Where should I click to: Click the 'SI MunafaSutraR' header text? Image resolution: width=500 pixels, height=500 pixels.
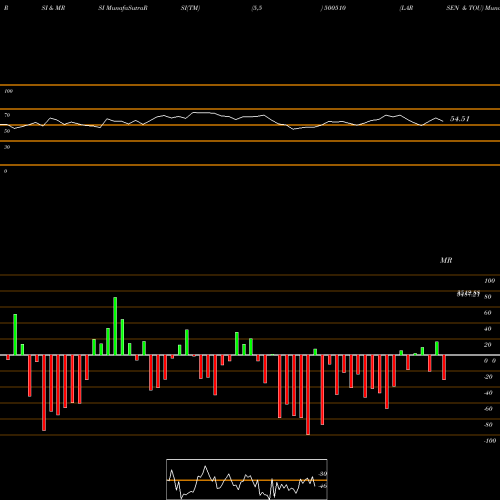pos(123,8)
